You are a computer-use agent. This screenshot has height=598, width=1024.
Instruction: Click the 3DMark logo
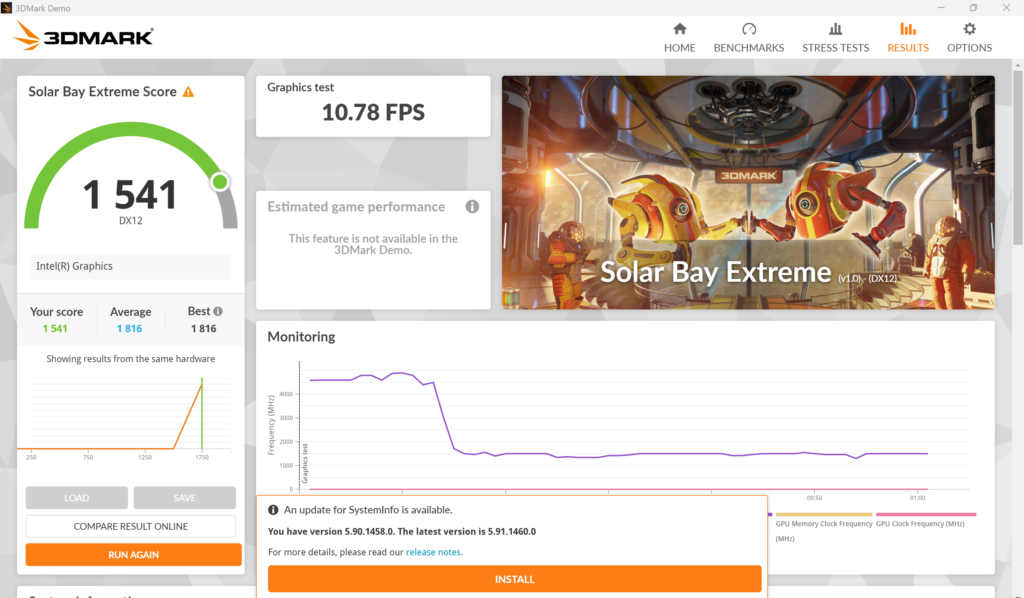tap(83, 35)
